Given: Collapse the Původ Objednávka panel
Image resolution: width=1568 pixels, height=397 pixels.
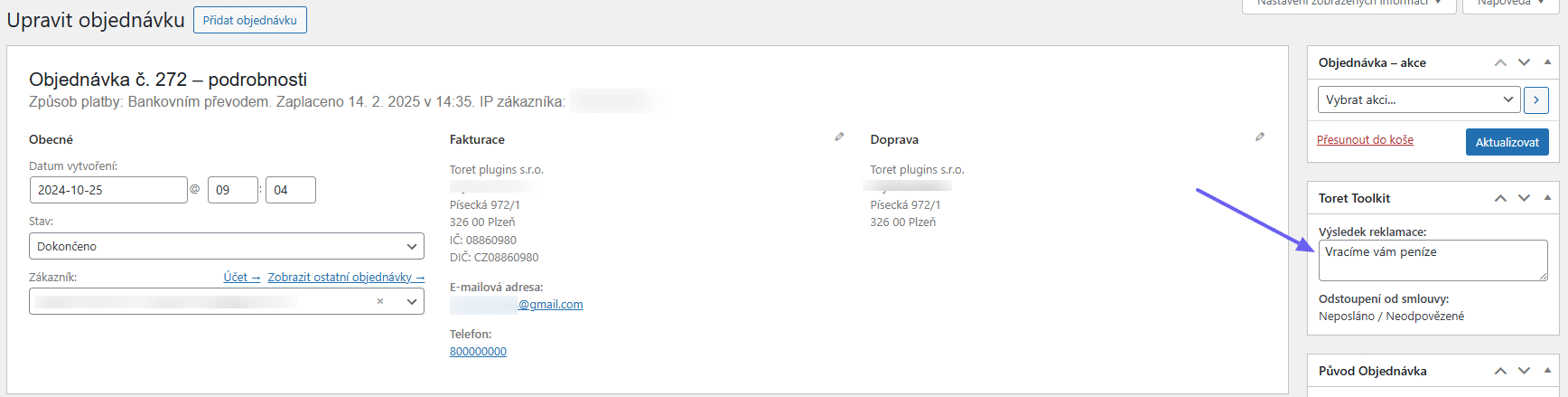Looking at the screenshot, I should tap(1547, 371).
